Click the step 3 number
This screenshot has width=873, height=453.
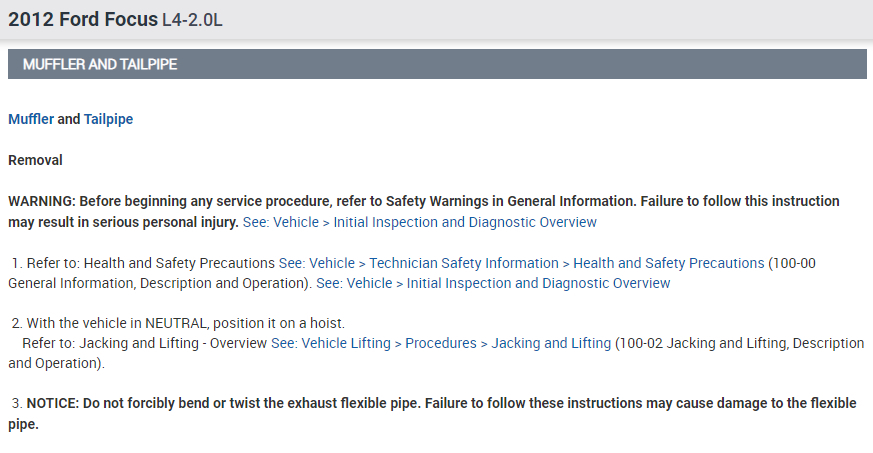[17, 403]
